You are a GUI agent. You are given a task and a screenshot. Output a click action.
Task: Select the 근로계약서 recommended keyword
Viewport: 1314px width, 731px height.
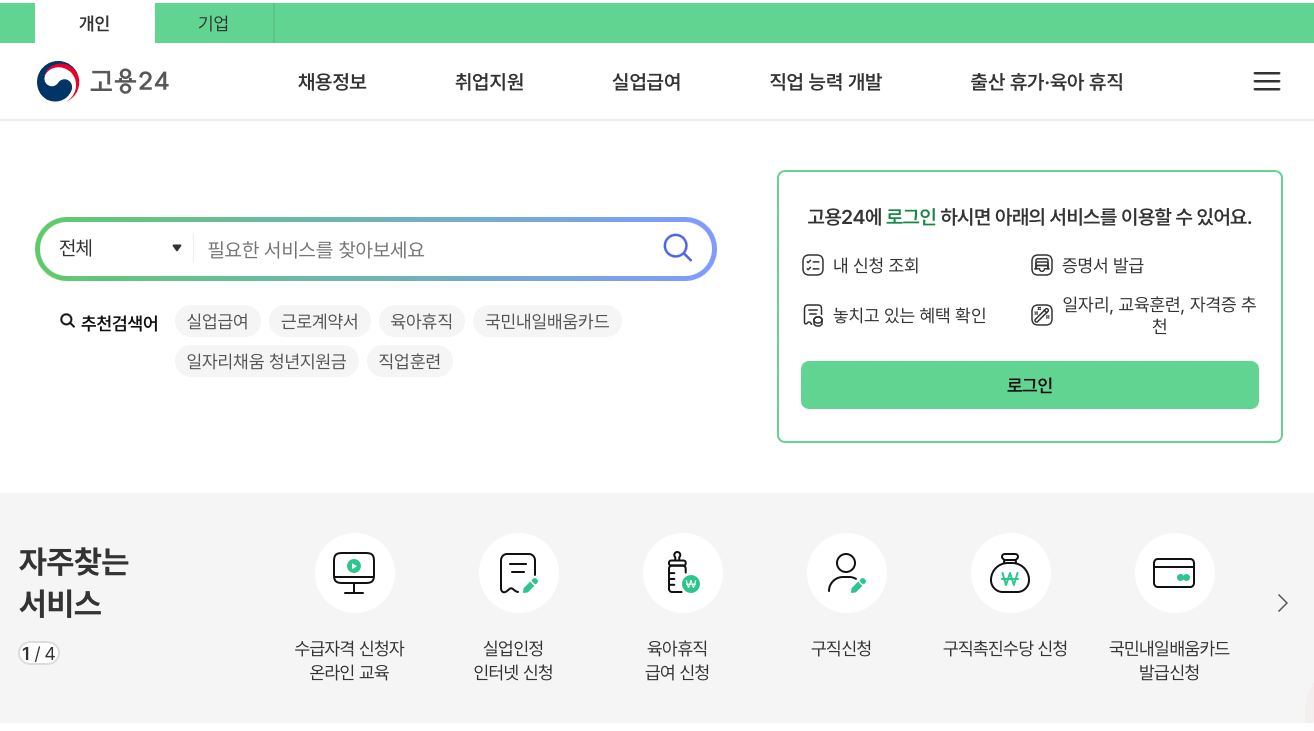(x=320, y=321)
